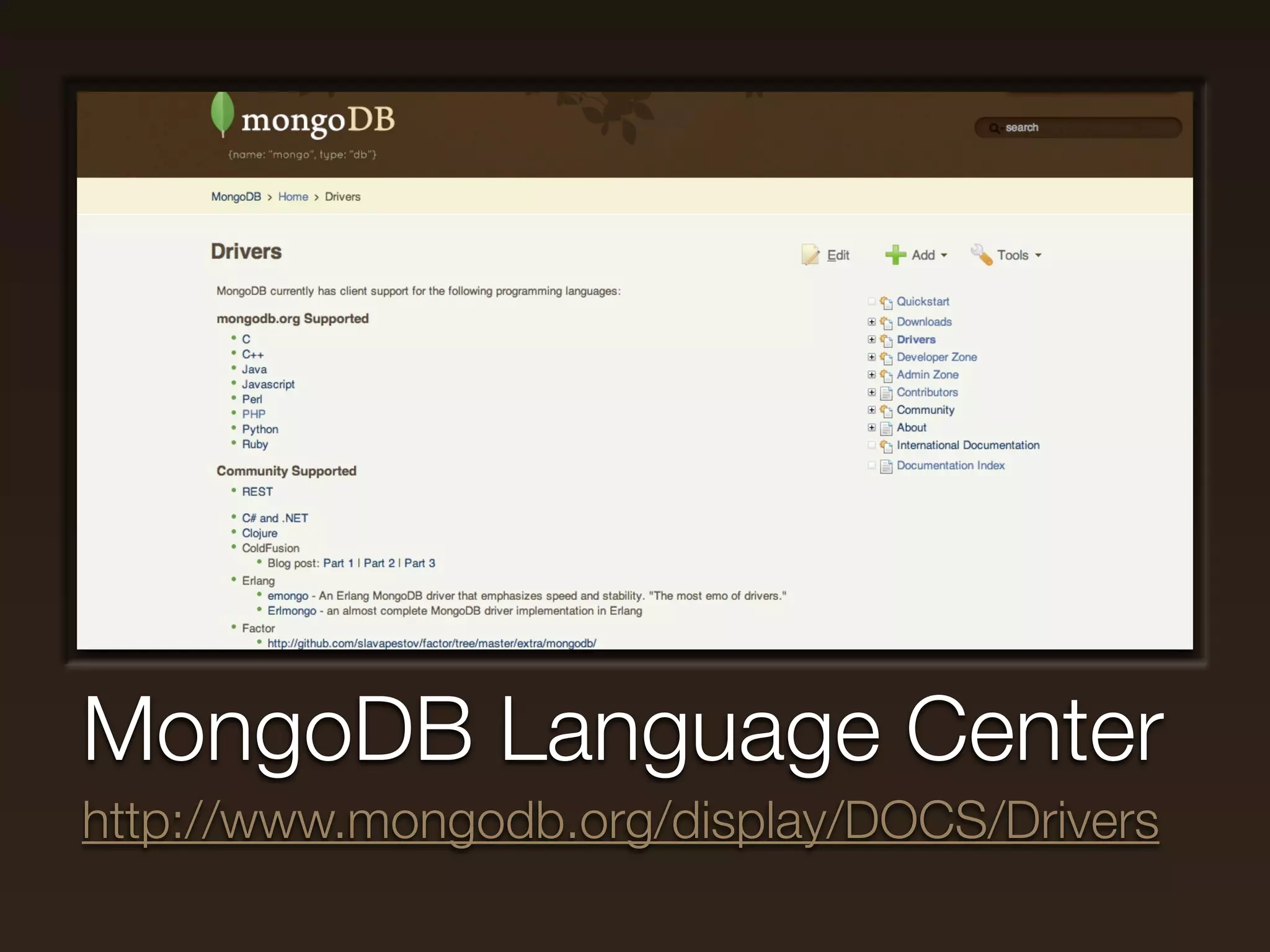The image size is (1270, 952).
Task: Click the Drivers page icon in sidebar
Action: (x=886, y=340)
